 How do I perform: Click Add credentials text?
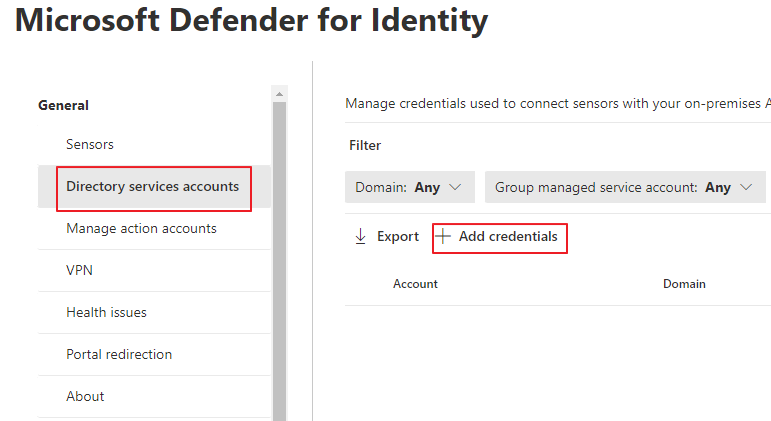click(508, 237)
